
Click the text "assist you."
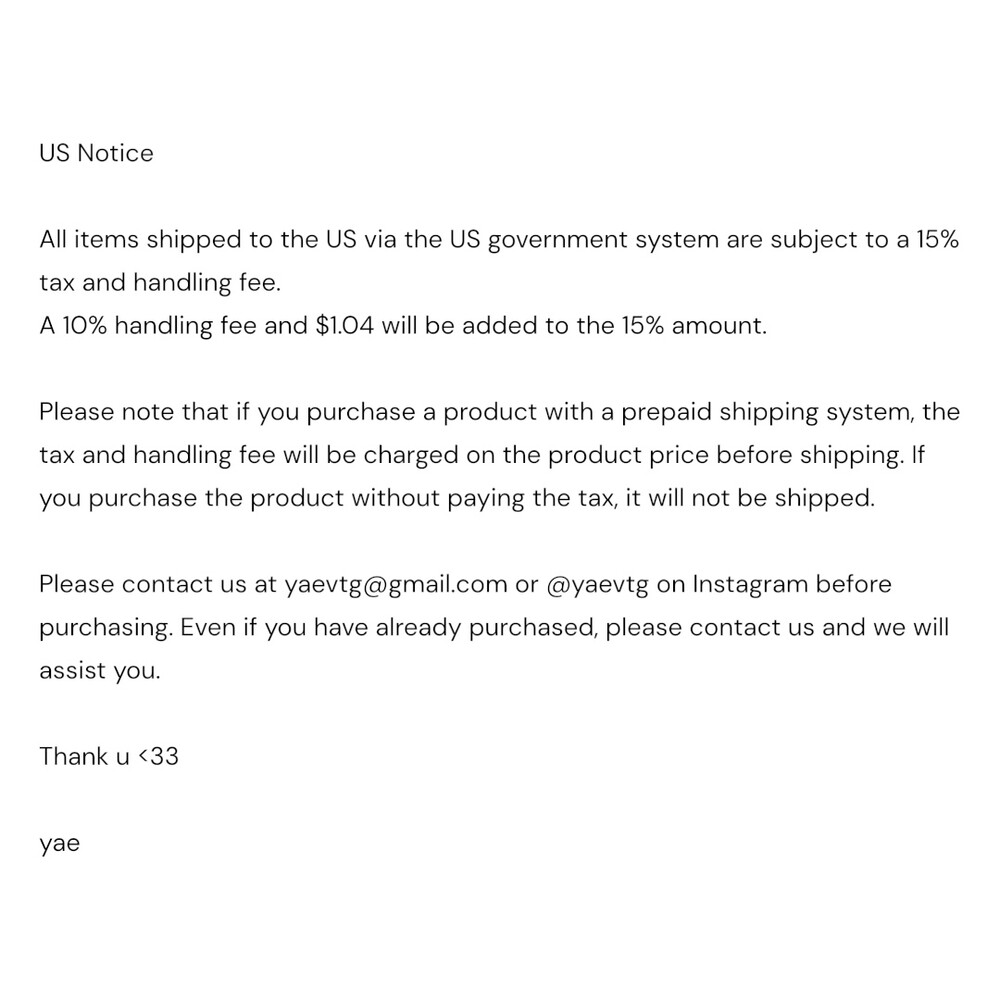pyautogui.click(x=99, y=670)
